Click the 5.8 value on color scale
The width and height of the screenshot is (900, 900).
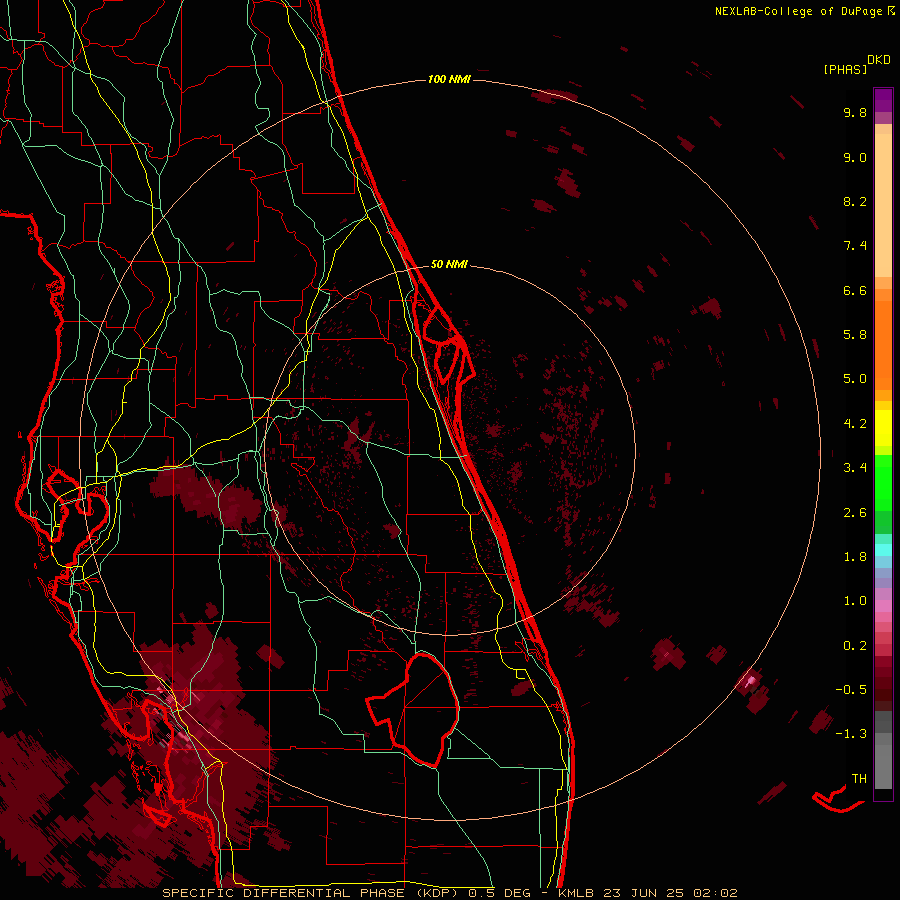click(x=855, y=335)
